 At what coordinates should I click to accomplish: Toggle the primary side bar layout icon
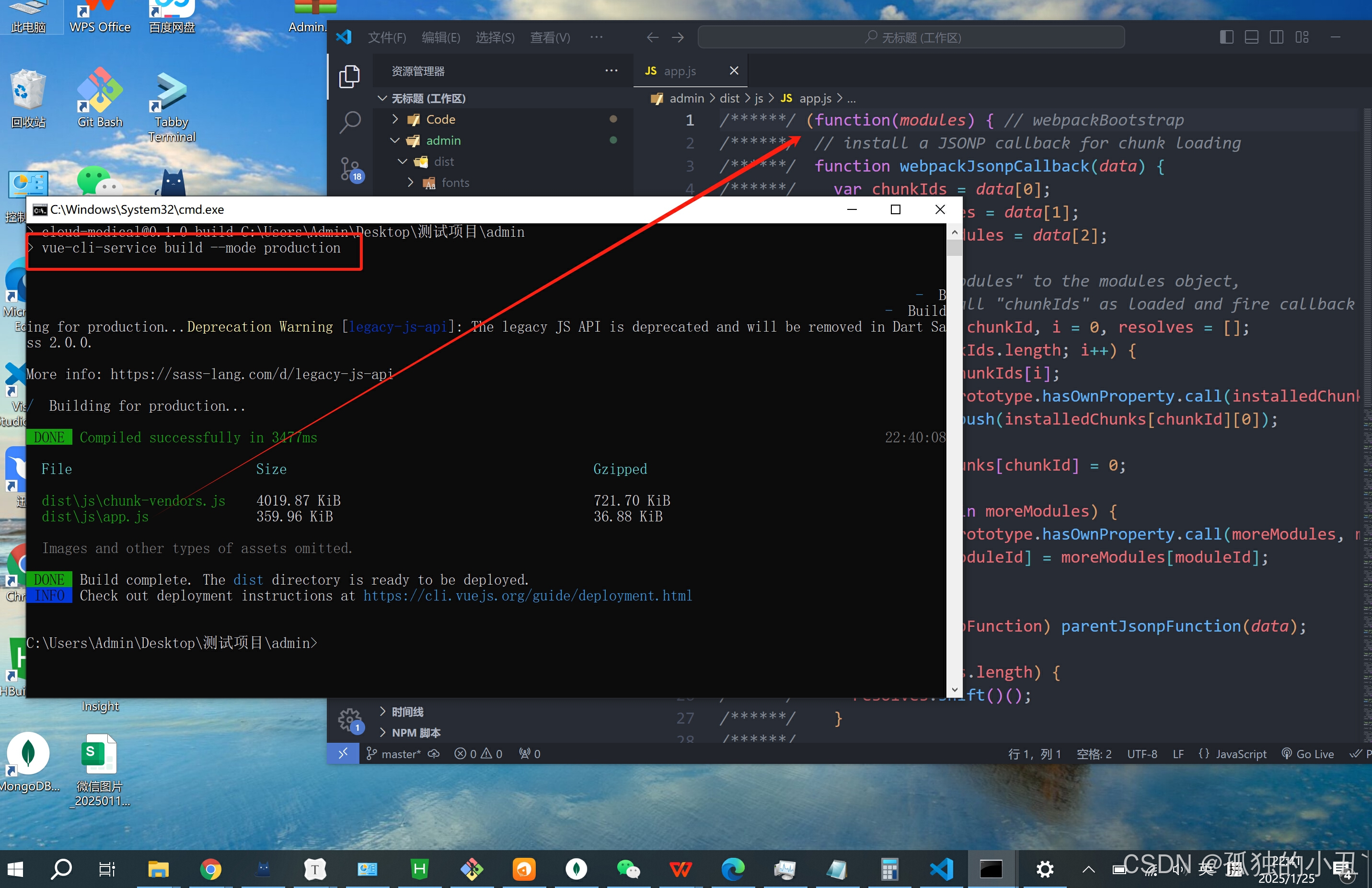tap(1226, 37)
